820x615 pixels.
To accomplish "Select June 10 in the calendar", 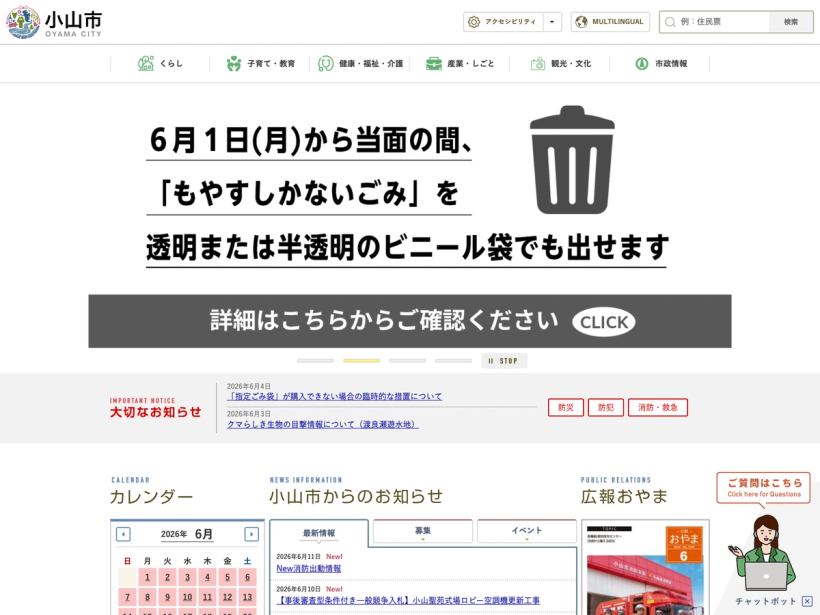I will point(187,597).
